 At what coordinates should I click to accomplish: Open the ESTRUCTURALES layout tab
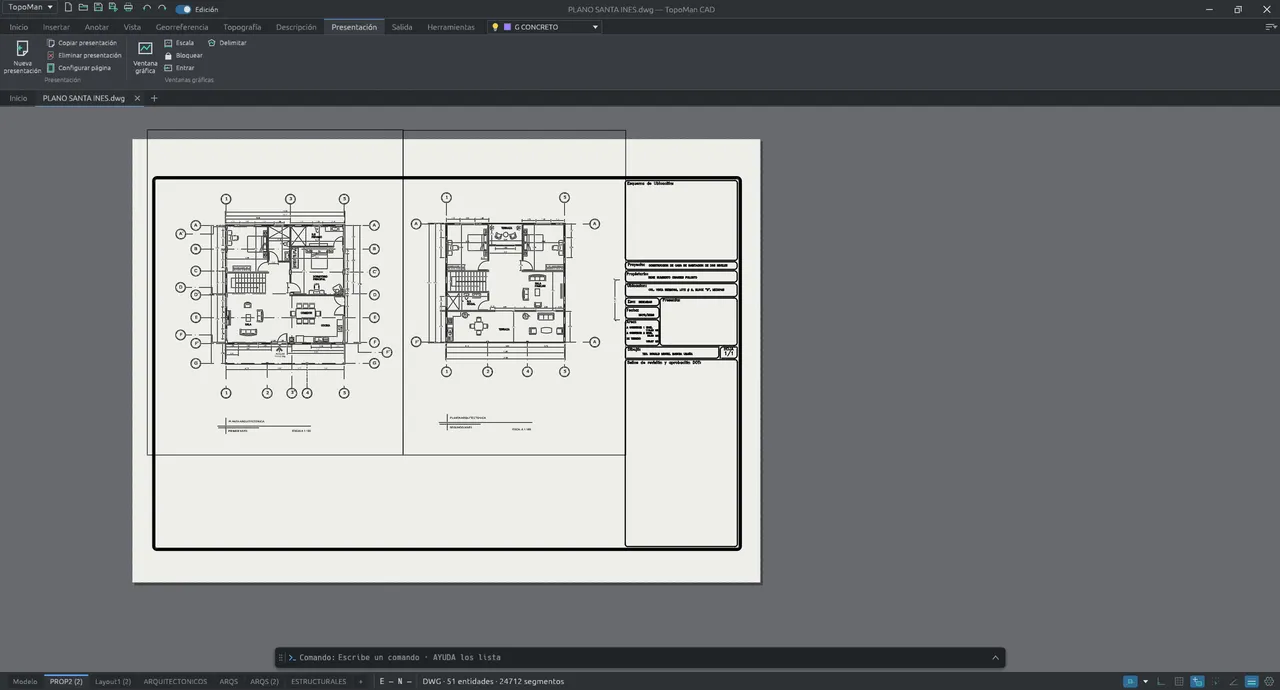[319, 681]
